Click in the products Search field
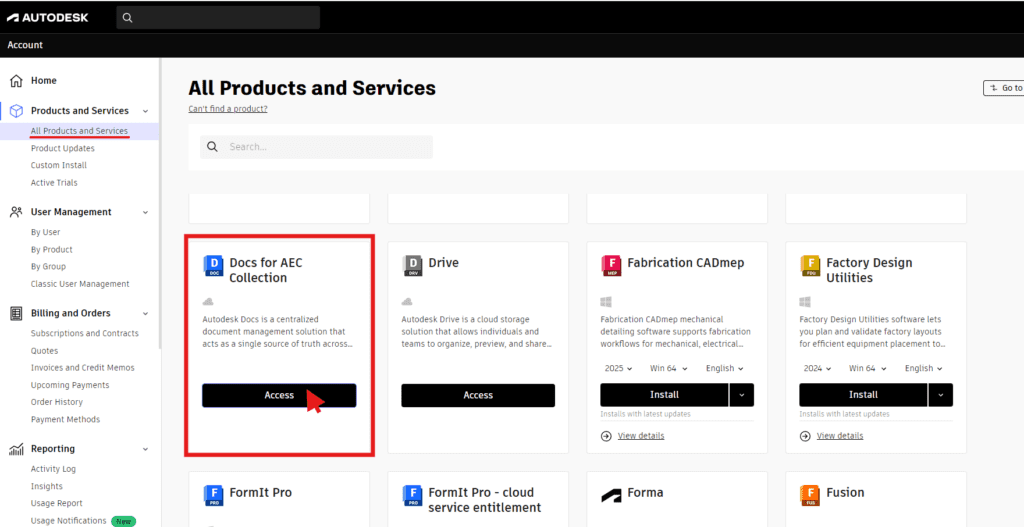Image resolution: width=1024 pixels, height=527 pixels. (317, 147)
